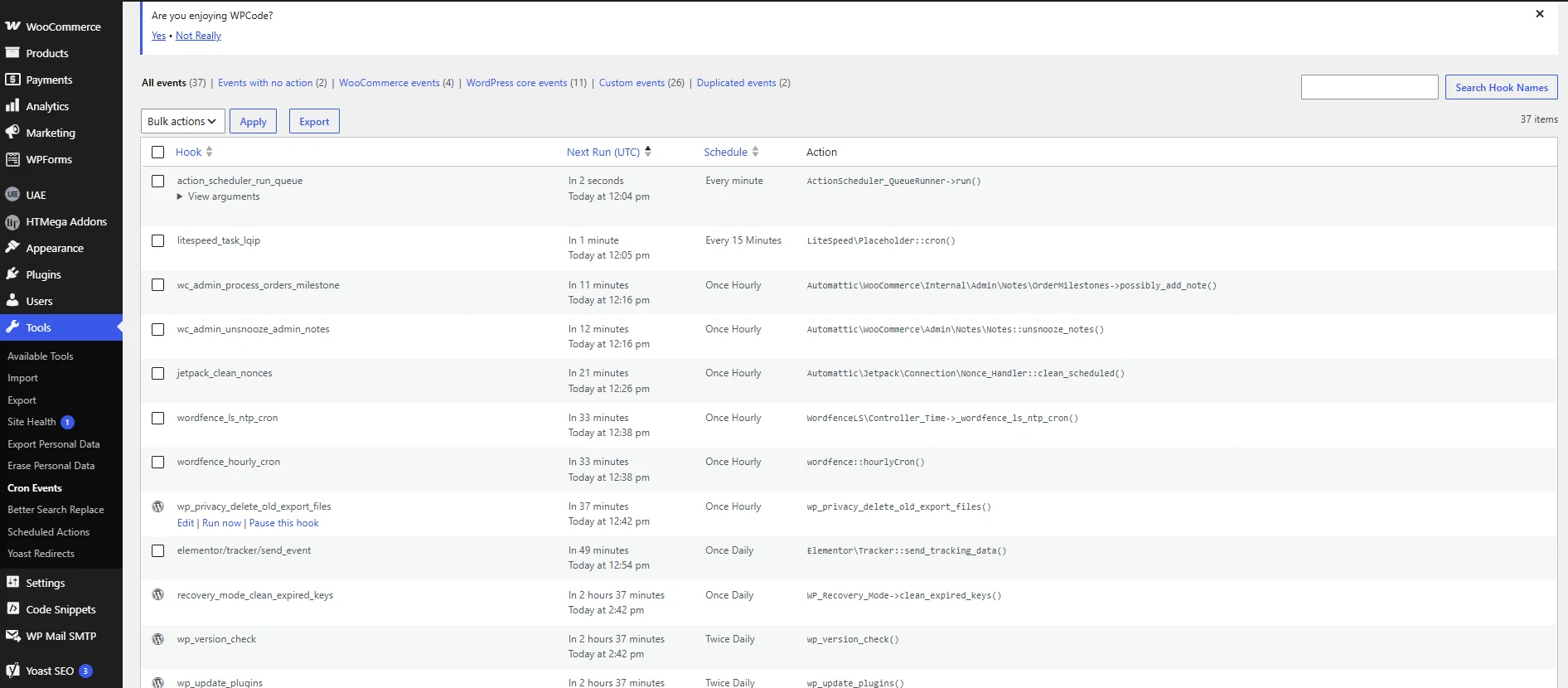Click Search Hook Names button
This screenshot has height=688, width=1568.
coord(1501,87)
